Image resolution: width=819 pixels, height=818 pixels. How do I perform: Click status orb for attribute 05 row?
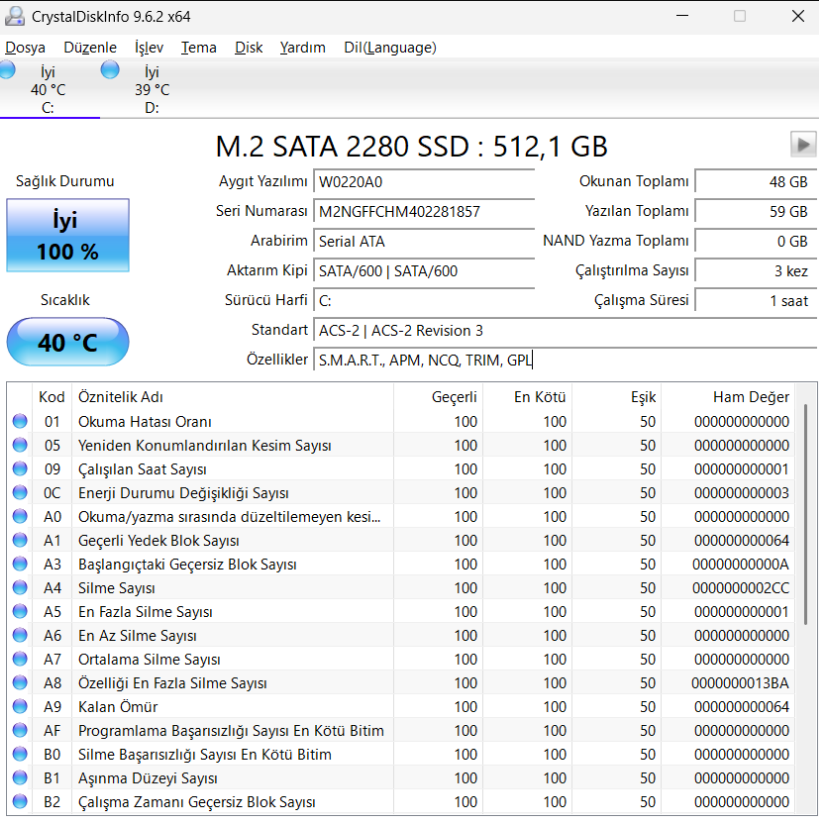(20, 445)
